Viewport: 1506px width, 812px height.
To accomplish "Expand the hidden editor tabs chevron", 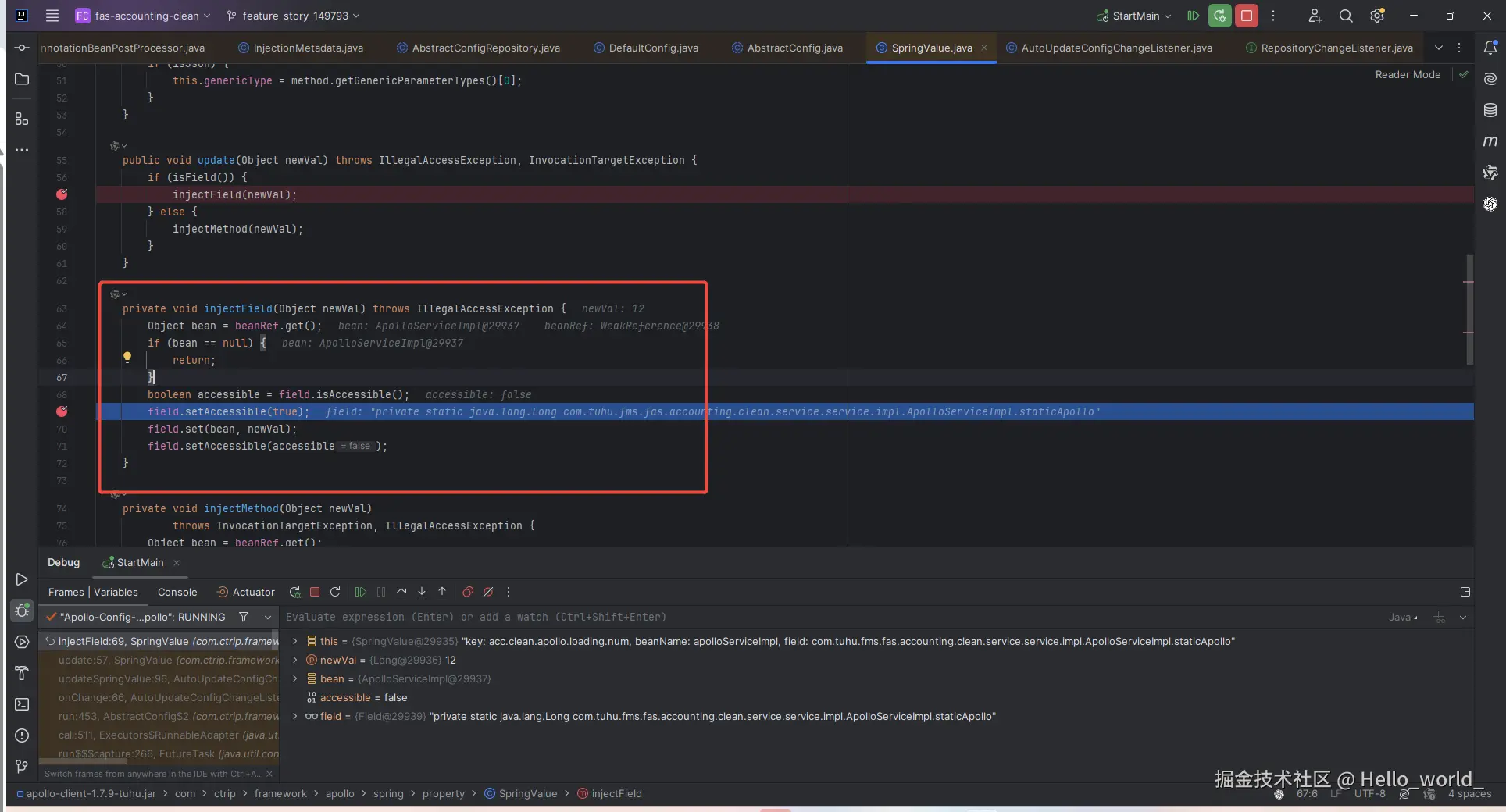I will point(1439,48).
